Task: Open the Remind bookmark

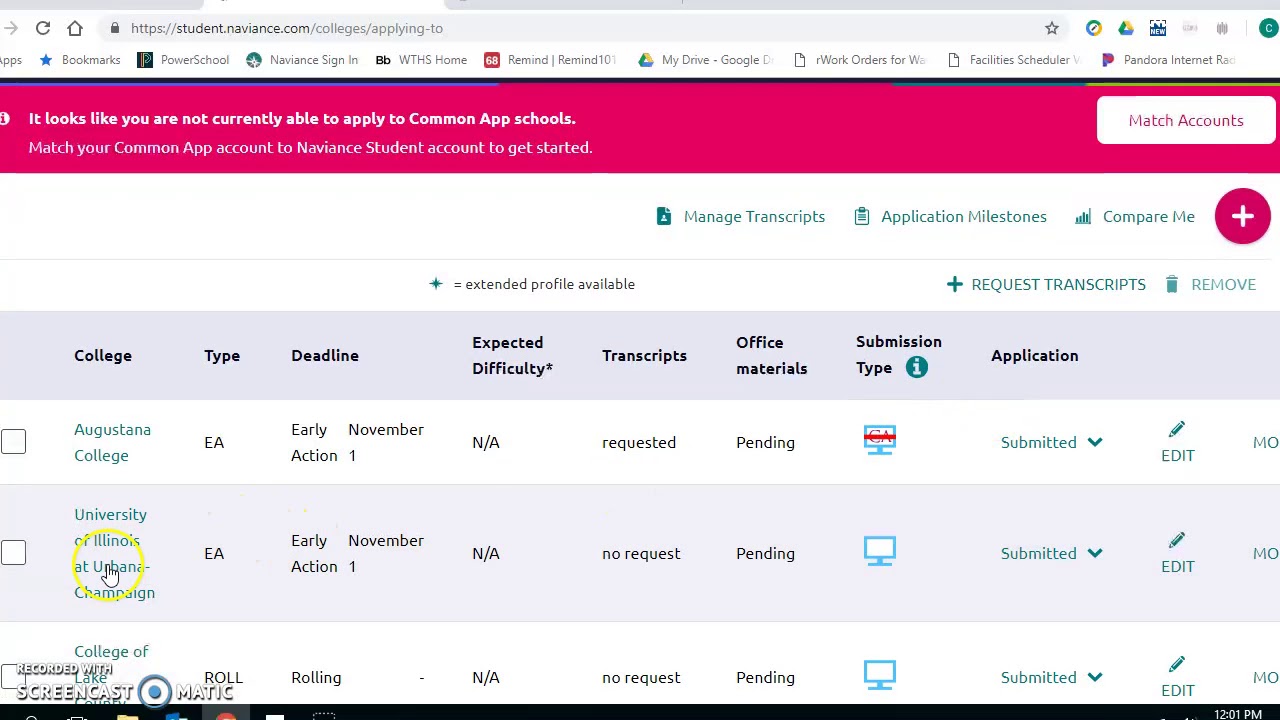Action: 550,60
